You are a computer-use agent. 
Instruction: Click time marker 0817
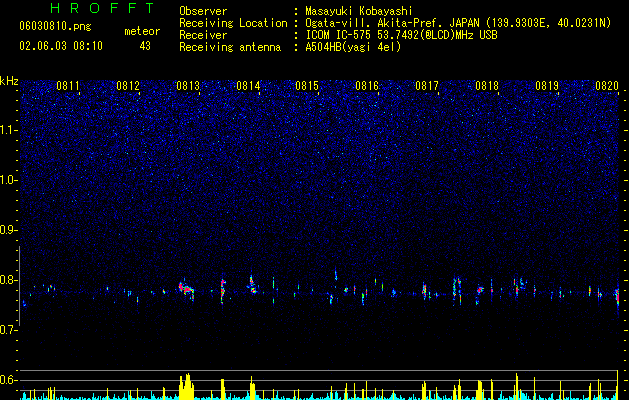pos(427,86)
